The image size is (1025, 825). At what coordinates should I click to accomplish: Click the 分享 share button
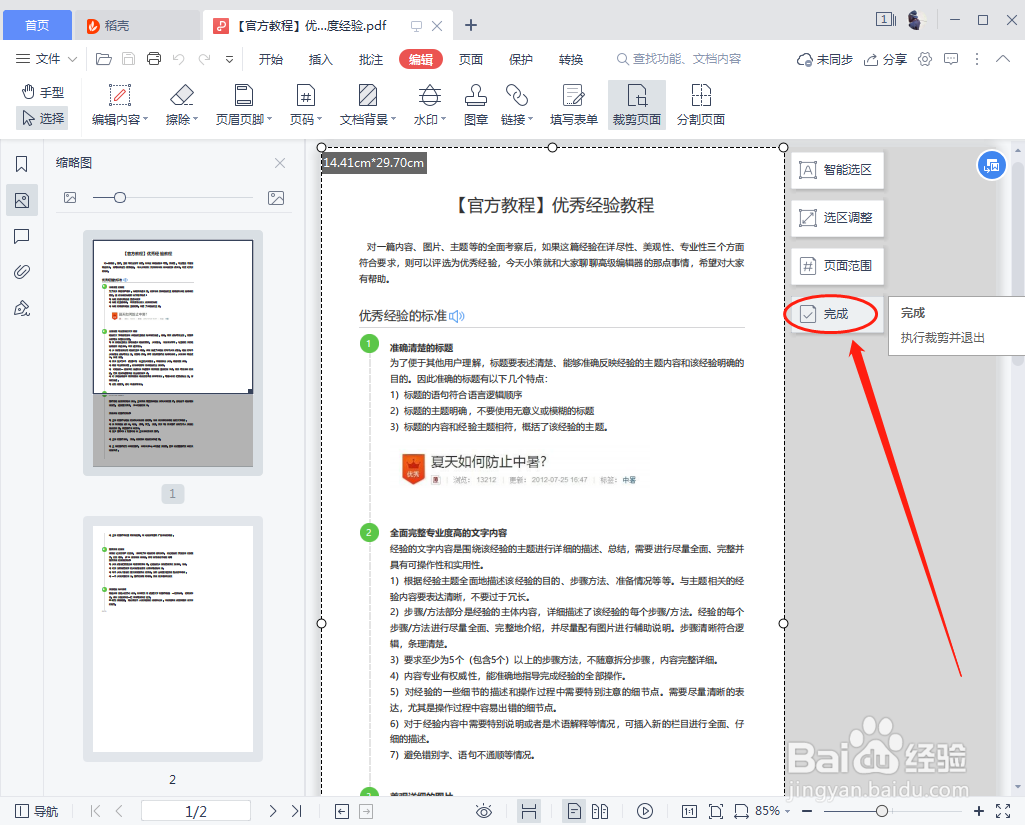[x=885, y=59]
